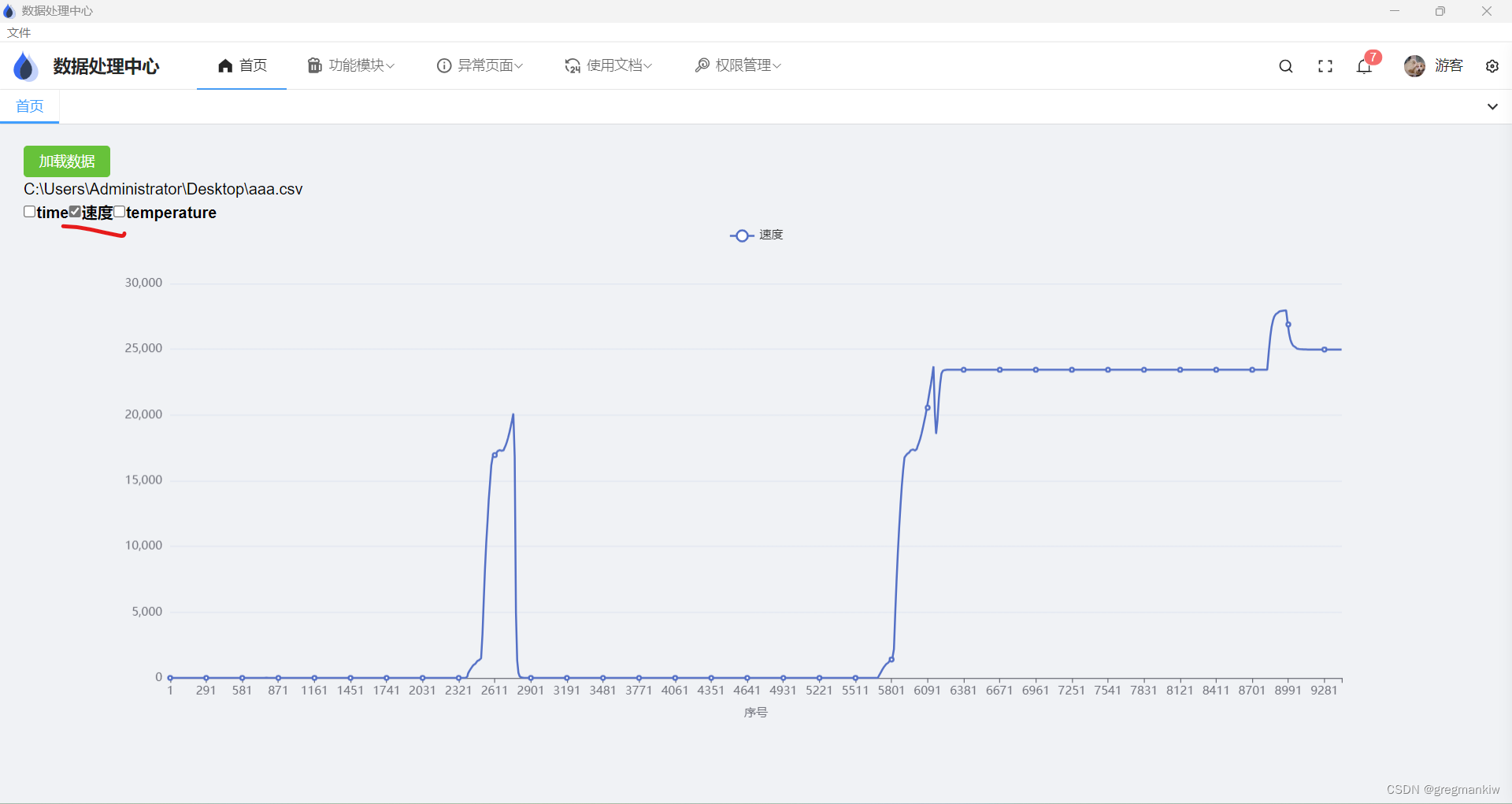The width and height of the screenshot is (1512, 804).
Task: Click key icon beside 权限管理
Action: point(702,65)
